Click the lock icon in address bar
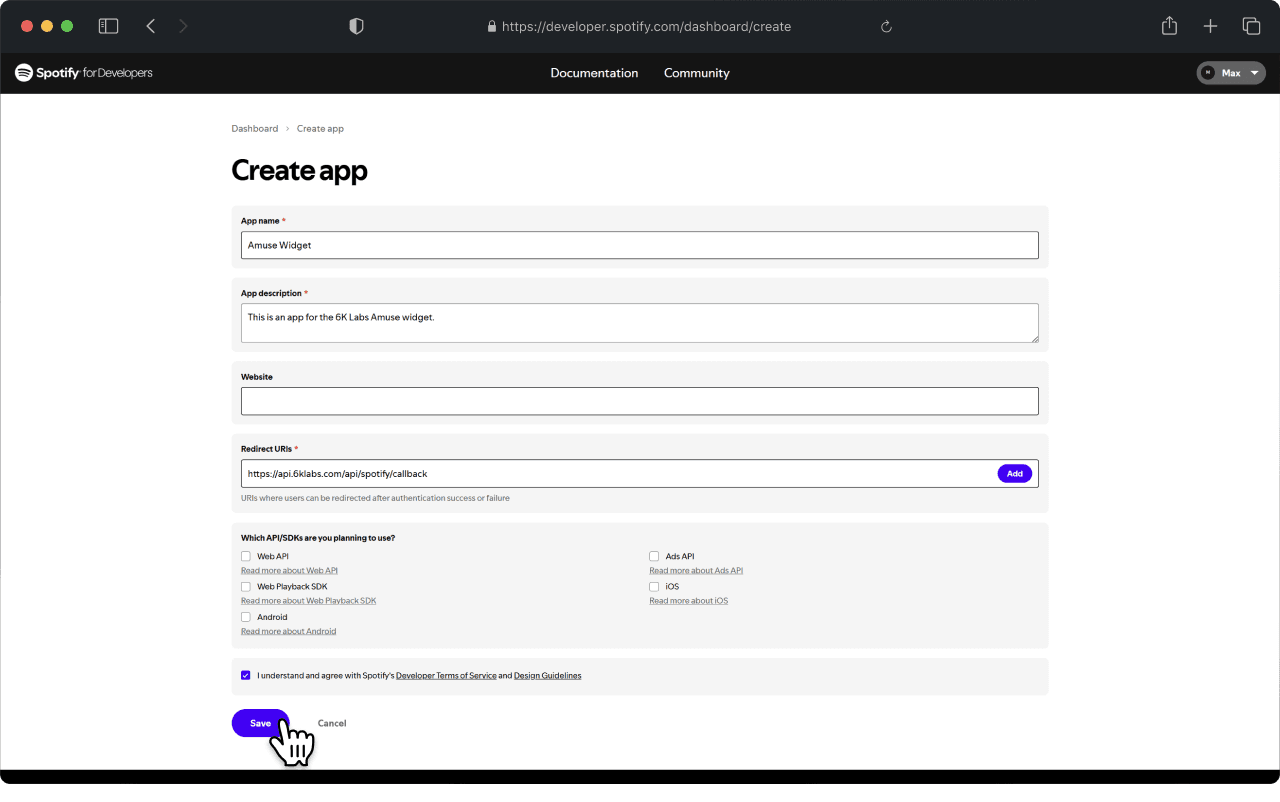 pyautogui.click(x=492, y=27)
